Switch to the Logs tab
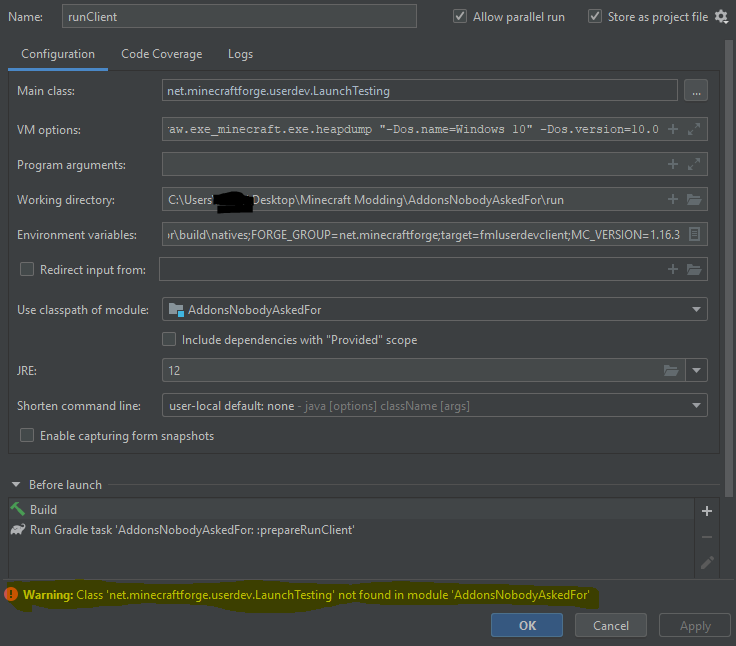 pos(240,54)
